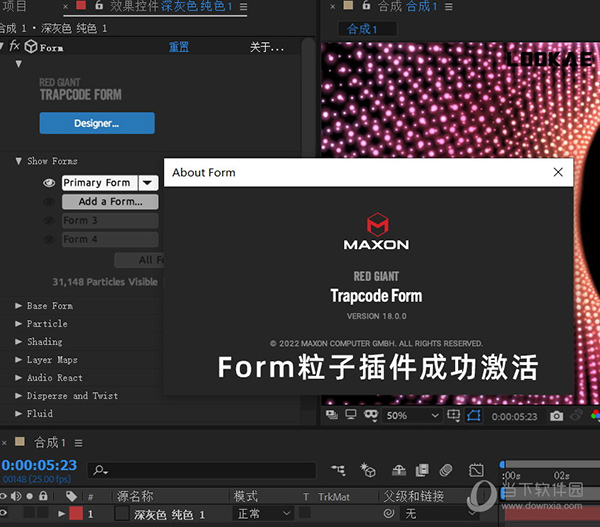Image resolution: width=600 pixels, height=527 pixels.
Task: Click the search magnifier icon in timeline
Action: [x=100, y=470]
